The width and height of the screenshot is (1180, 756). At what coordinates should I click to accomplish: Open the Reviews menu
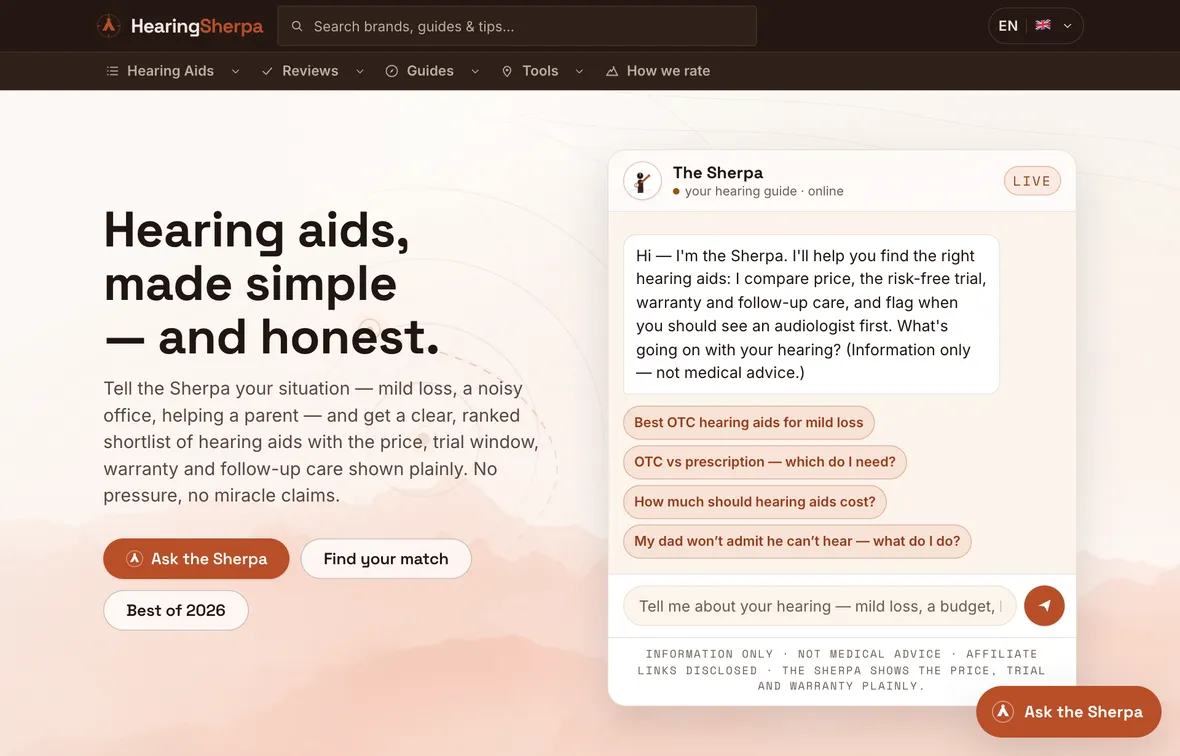310,71
